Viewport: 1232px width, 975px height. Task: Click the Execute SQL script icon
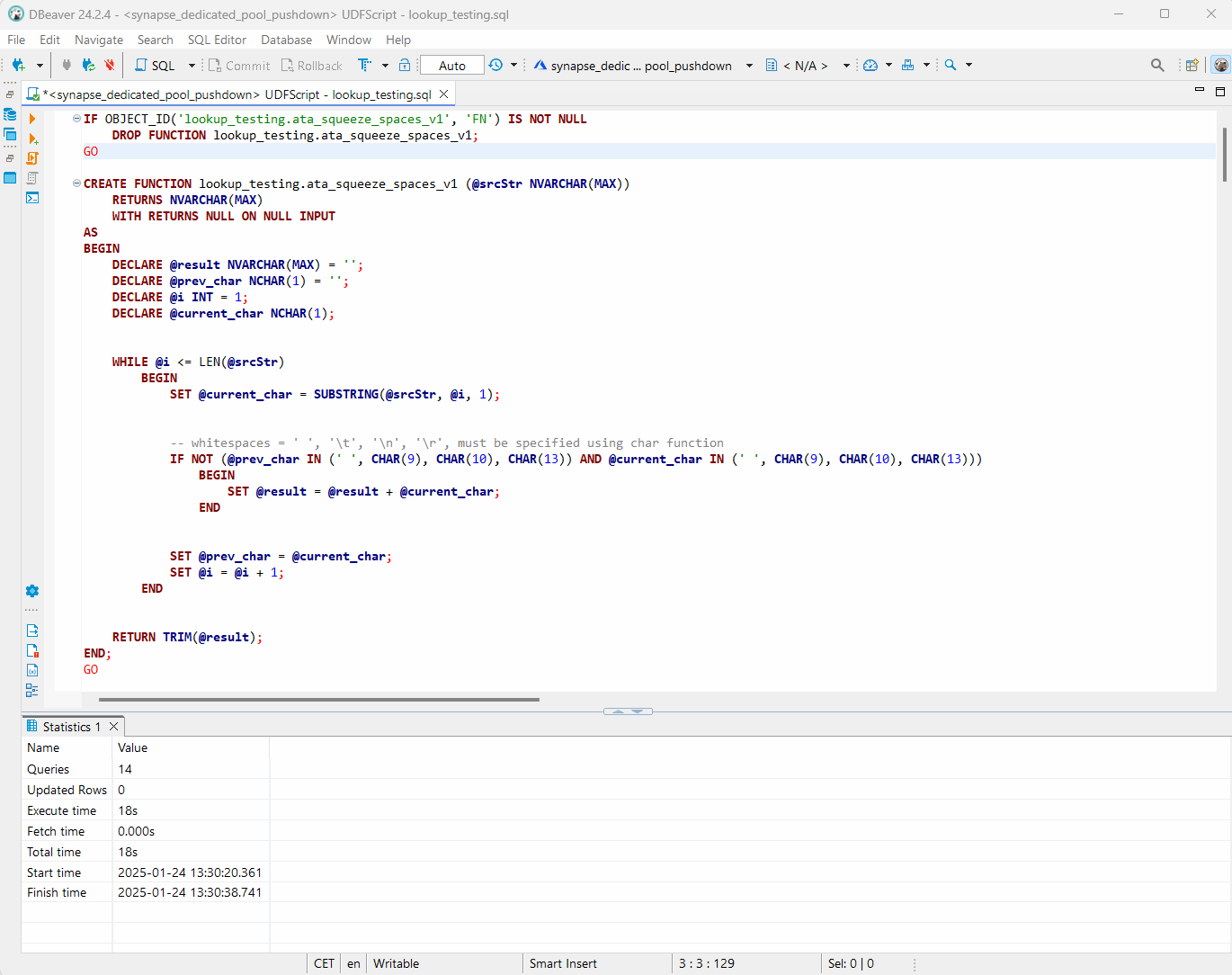(x=32, y=158)
